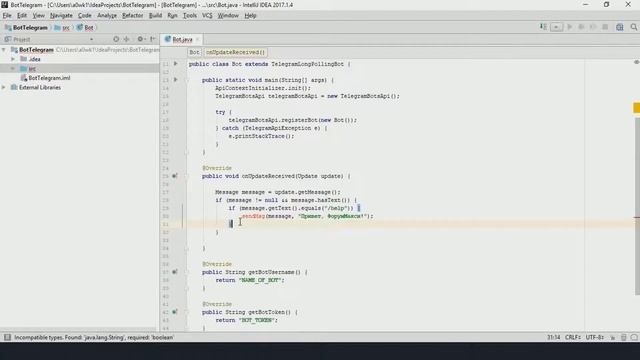Viewport: 640px width, 360px height.
Task: Click Collapse All icon in Project panel
Action: 127,39
